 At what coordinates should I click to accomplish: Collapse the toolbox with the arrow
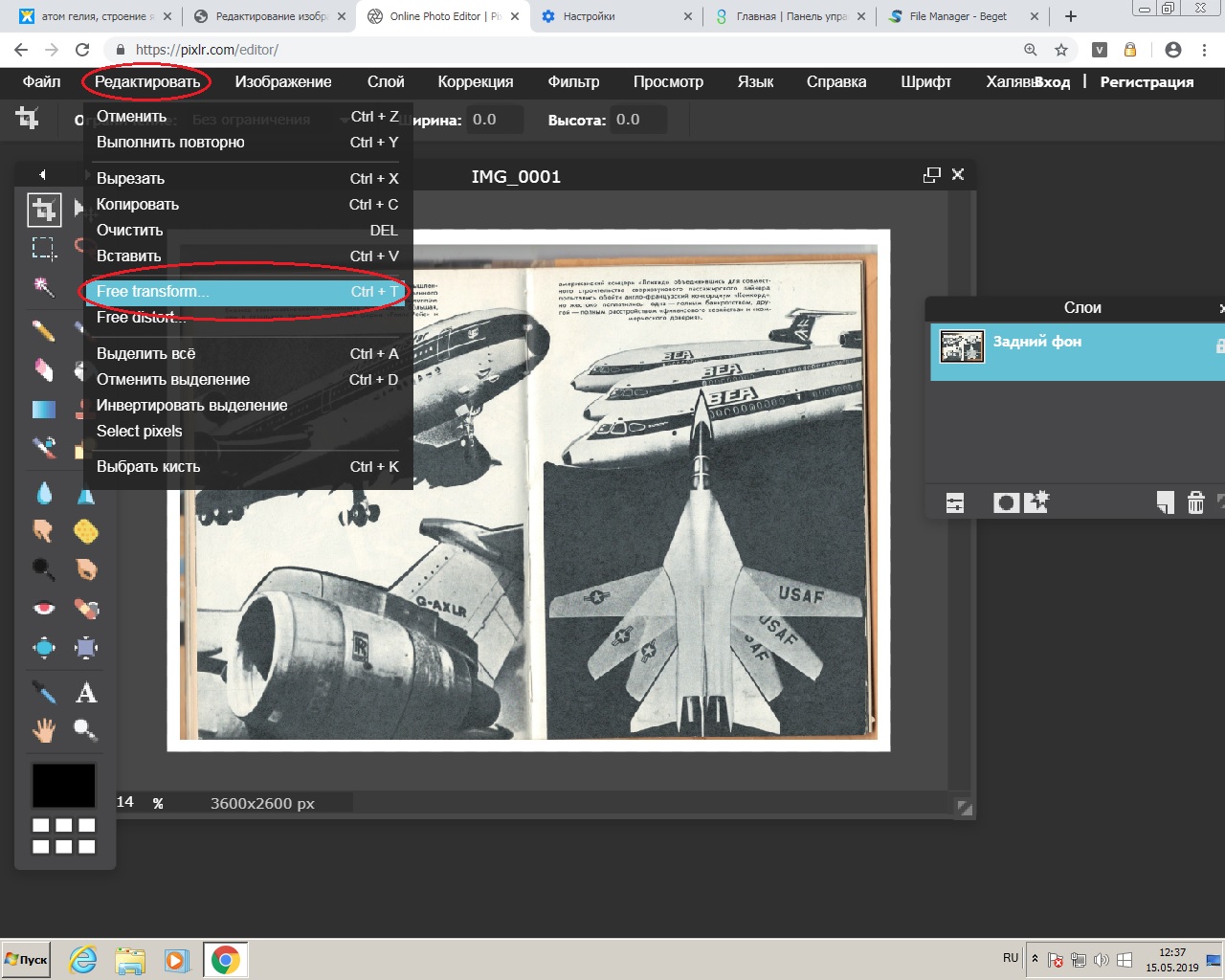[x=42, y=175]
